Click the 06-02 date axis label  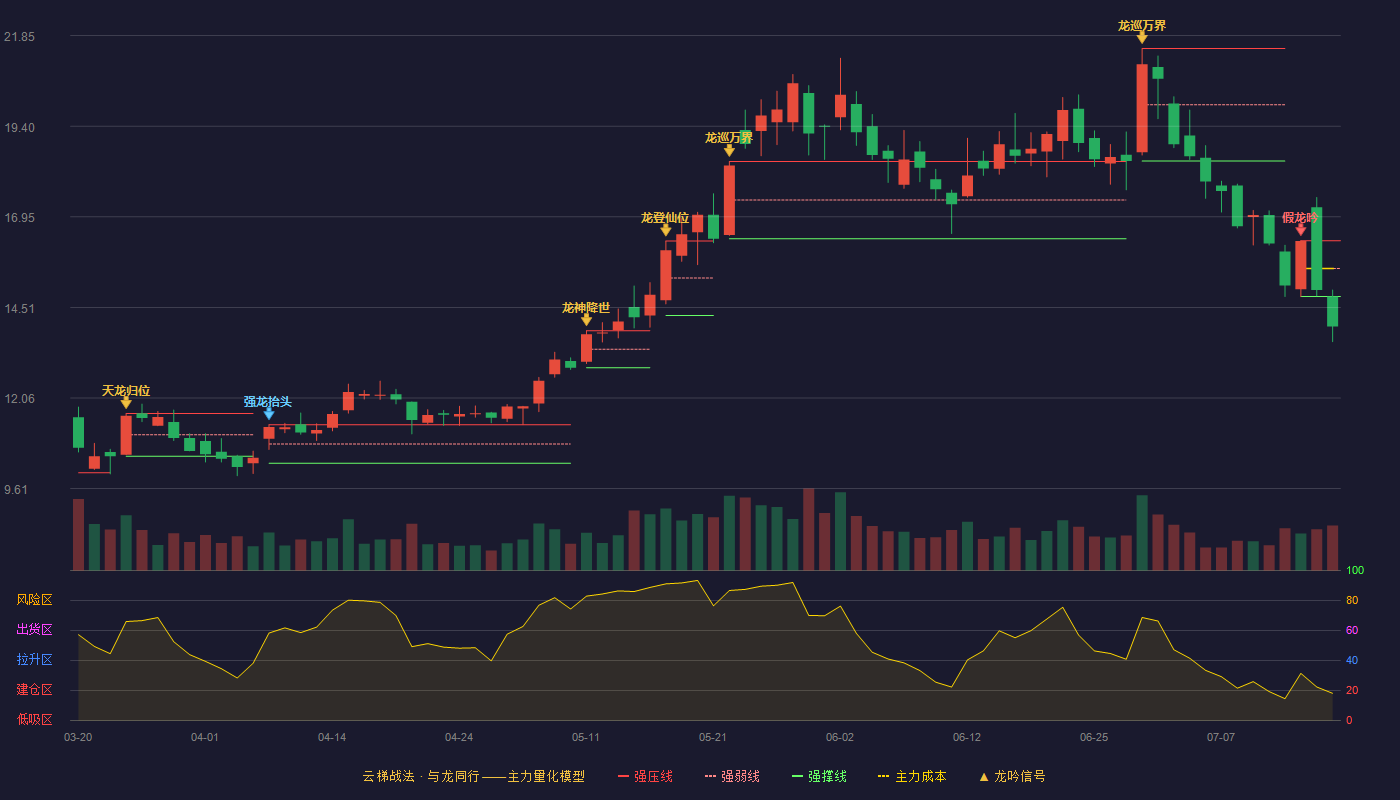click(x=840, y=737)
